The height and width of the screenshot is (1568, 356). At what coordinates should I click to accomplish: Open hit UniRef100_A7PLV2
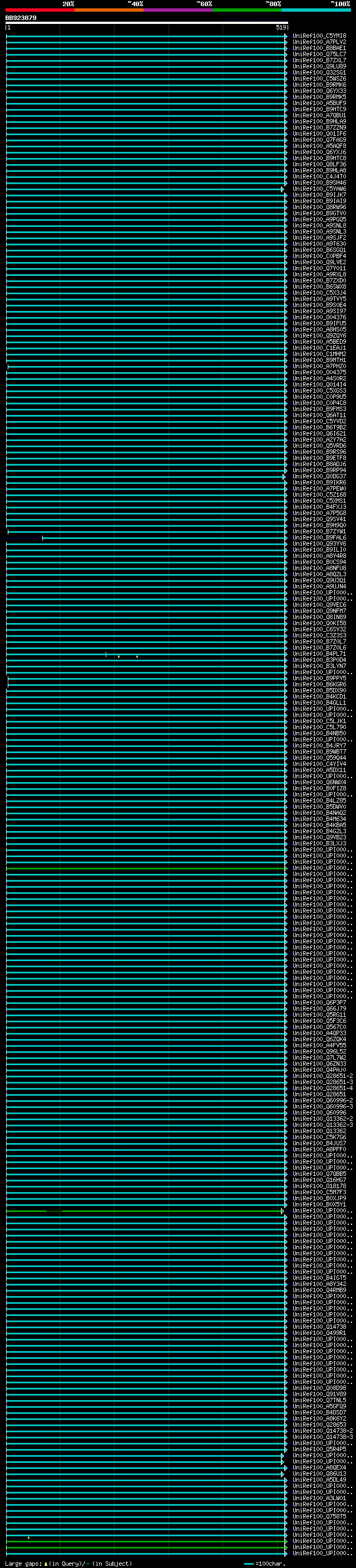319,42
